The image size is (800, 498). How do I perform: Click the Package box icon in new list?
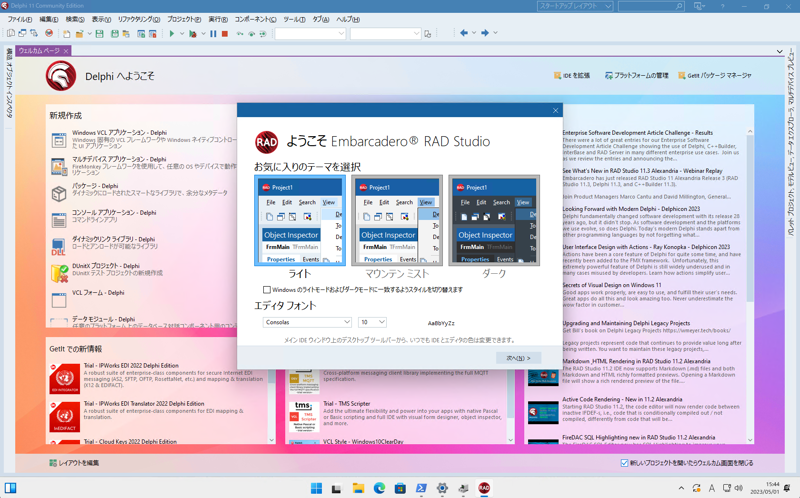[59, 193]
